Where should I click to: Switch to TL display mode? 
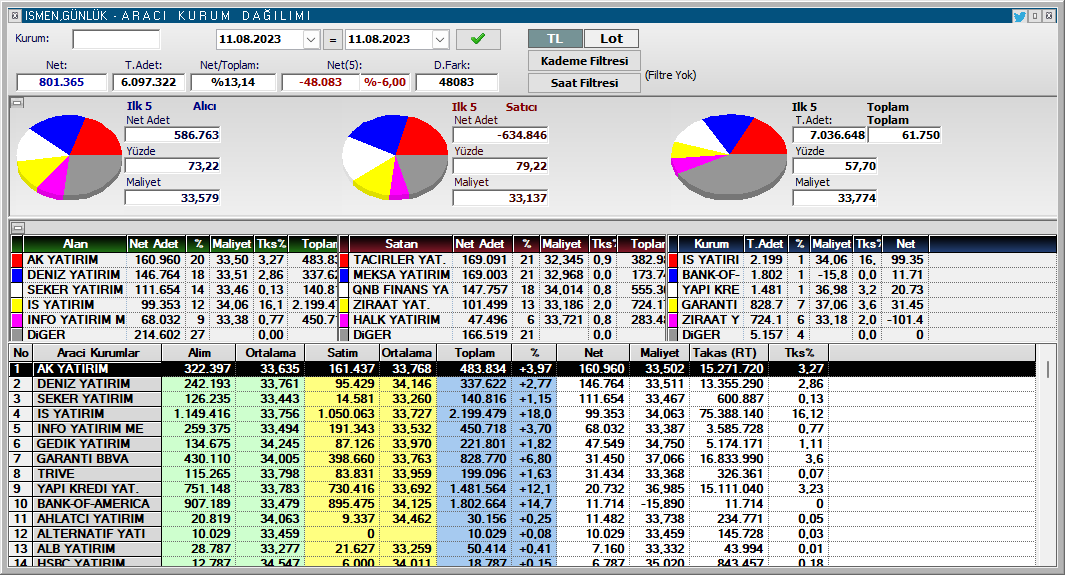click(555, 39)
